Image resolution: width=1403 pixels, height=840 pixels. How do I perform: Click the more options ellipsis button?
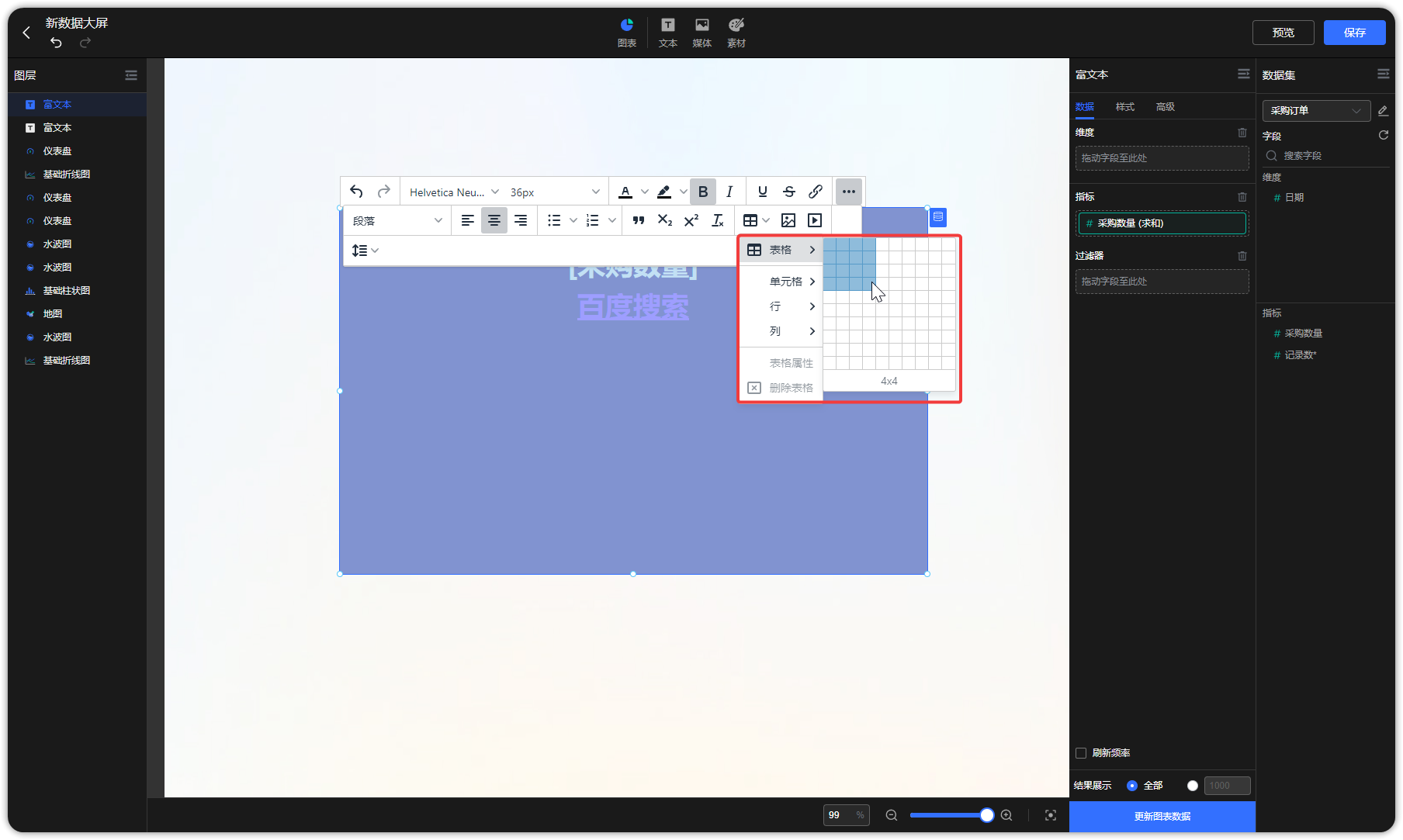(x=849, y=192)
